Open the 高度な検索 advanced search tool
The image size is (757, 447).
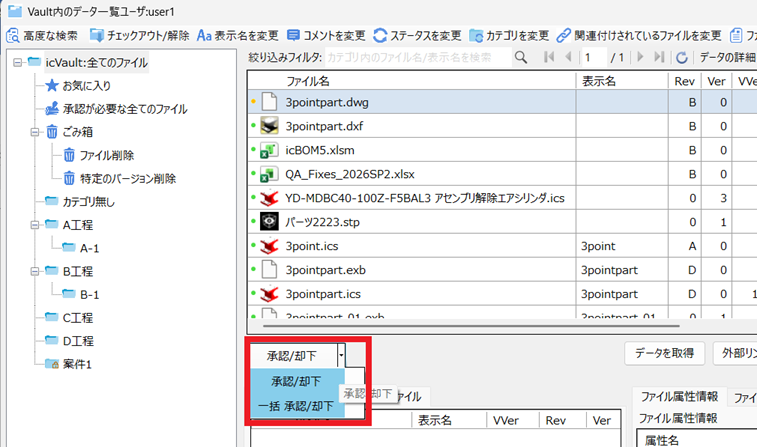(42, 36)
